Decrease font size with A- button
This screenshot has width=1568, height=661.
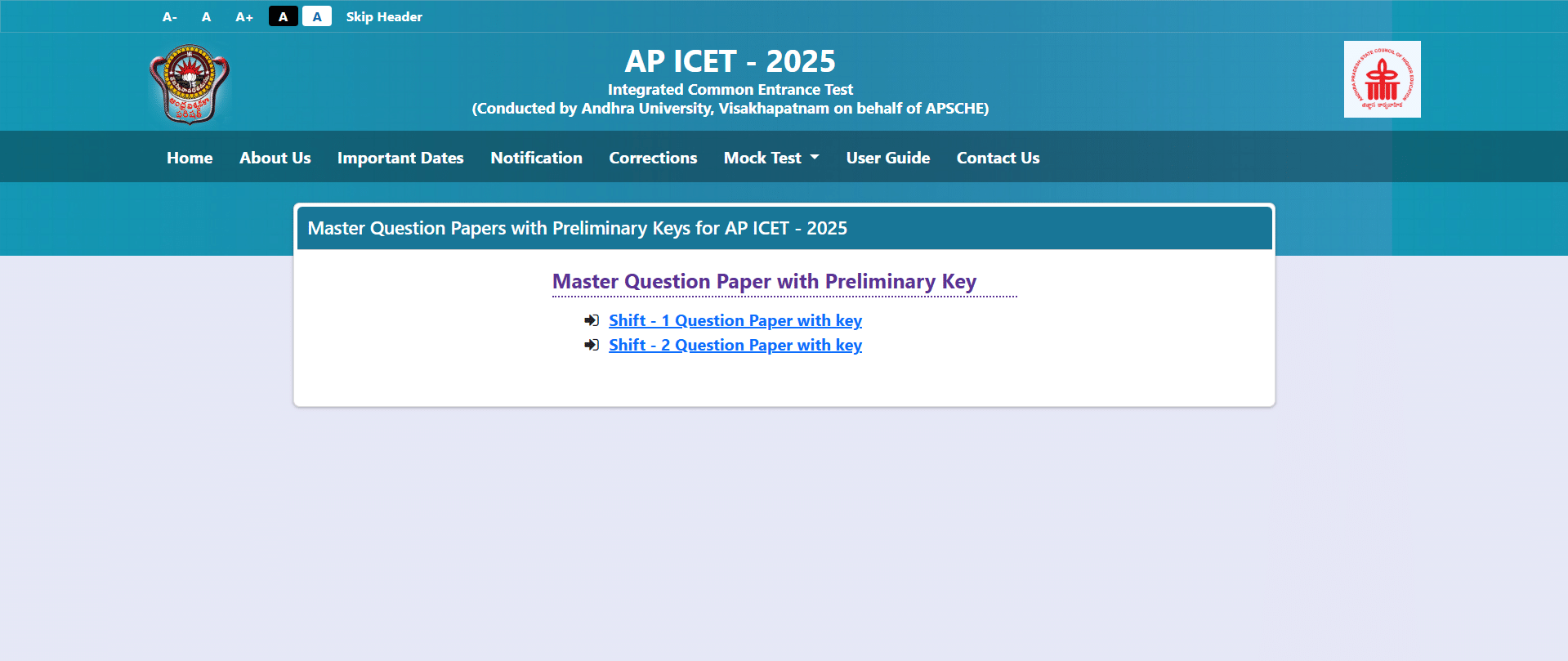[x=170, y=16]
